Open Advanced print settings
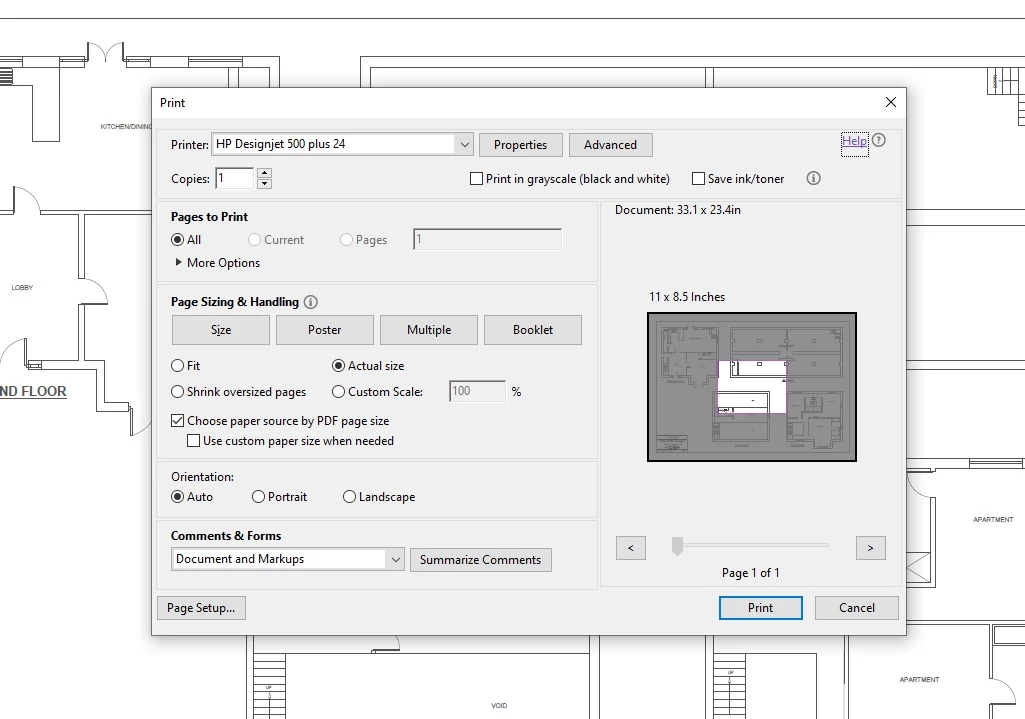The height and width of the screenshot is (719, 1025). pos(611,145)
